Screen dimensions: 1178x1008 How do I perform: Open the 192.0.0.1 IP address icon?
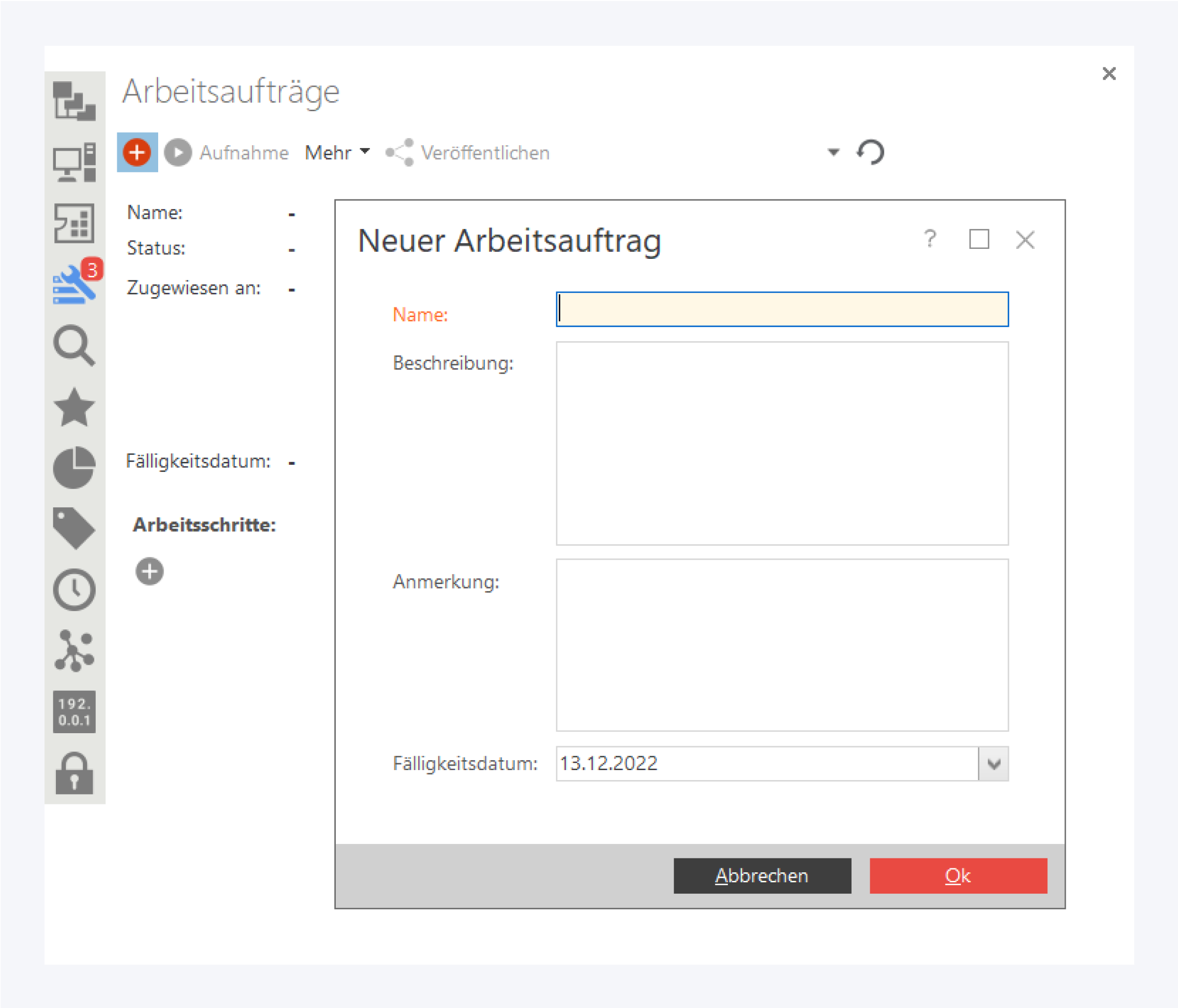coord(74,712)
